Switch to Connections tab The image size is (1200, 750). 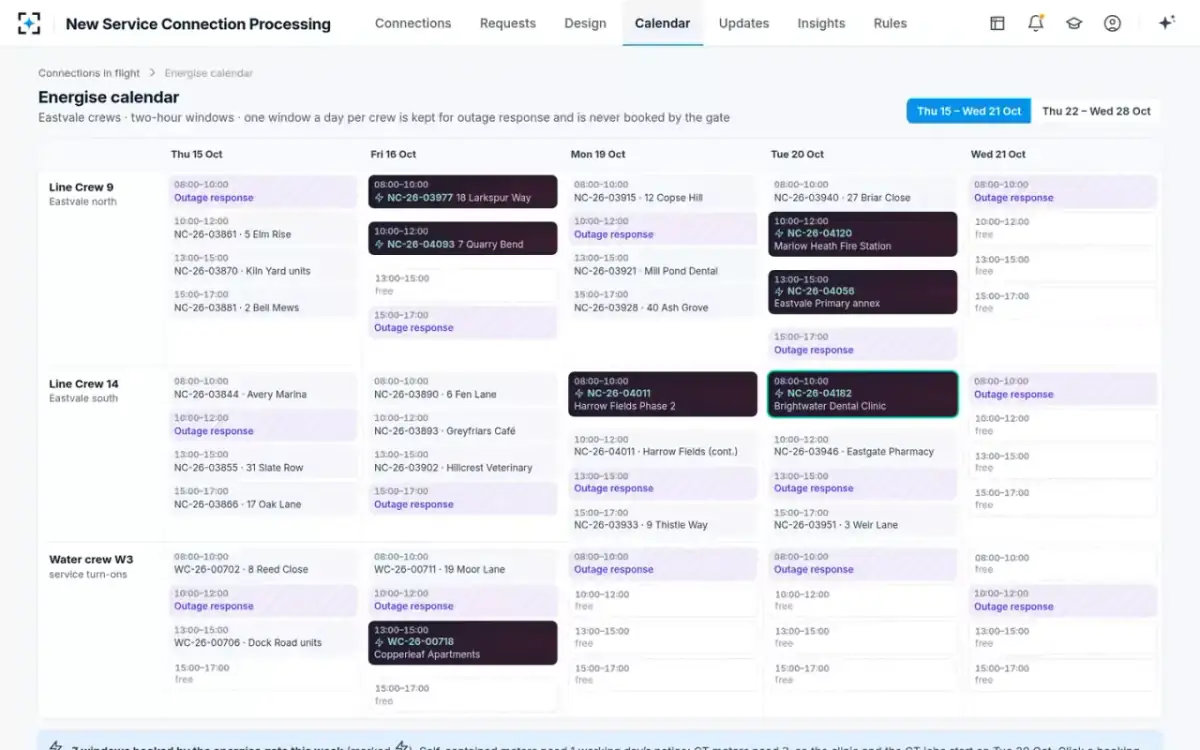click(x=413, y=23)
